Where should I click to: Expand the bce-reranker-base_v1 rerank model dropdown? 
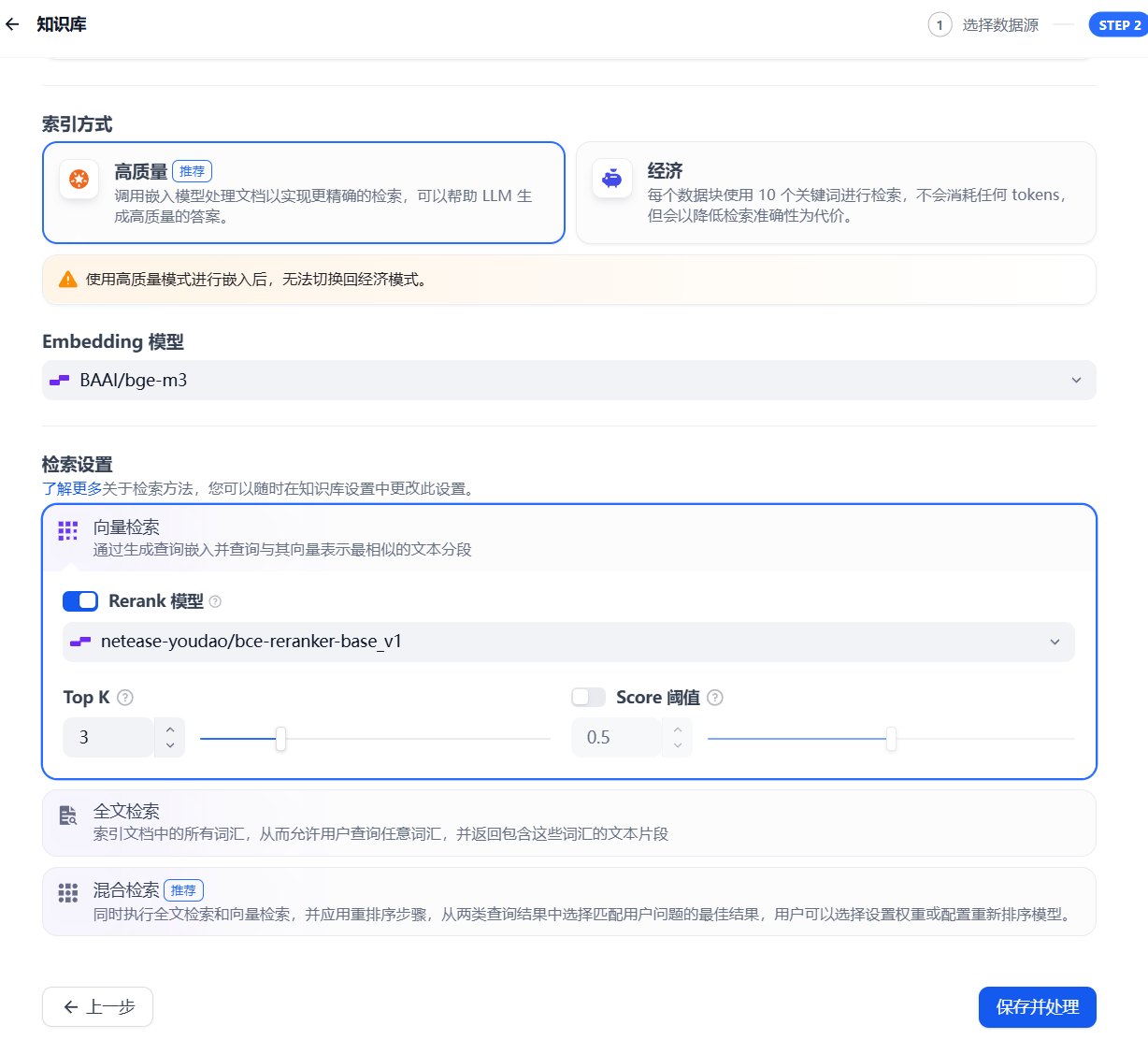click(568, 642)
